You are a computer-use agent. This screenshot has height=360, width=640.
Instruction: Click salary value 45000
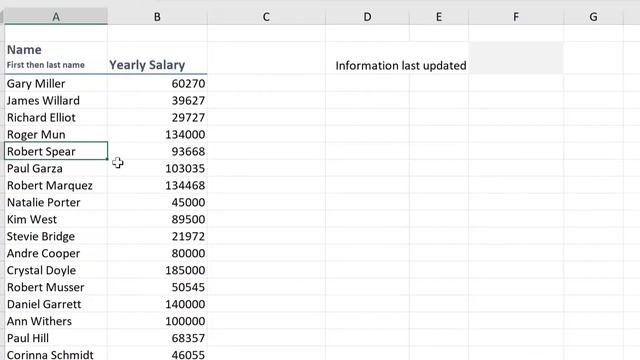point(157,202)
